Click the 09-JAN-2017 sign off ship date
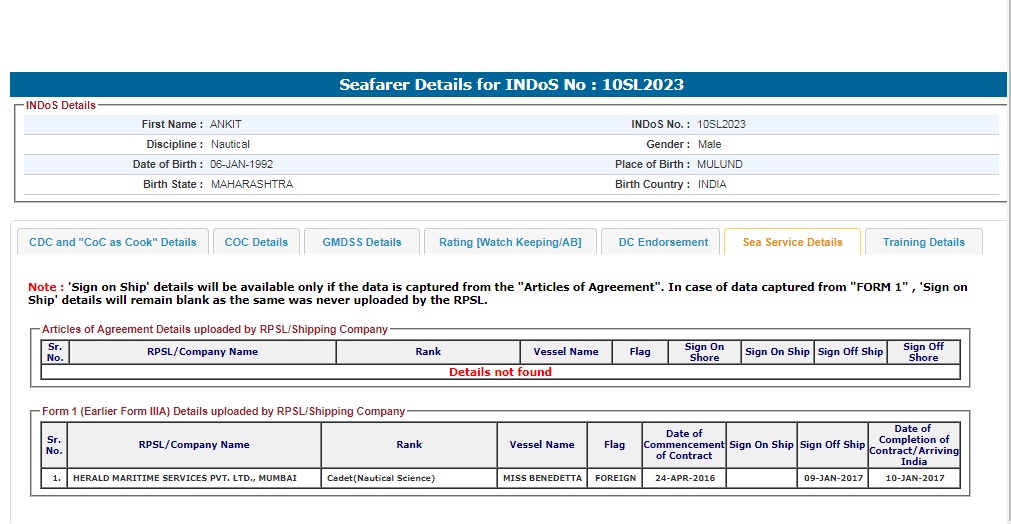1011x524 pixels. tap(832, 478)
